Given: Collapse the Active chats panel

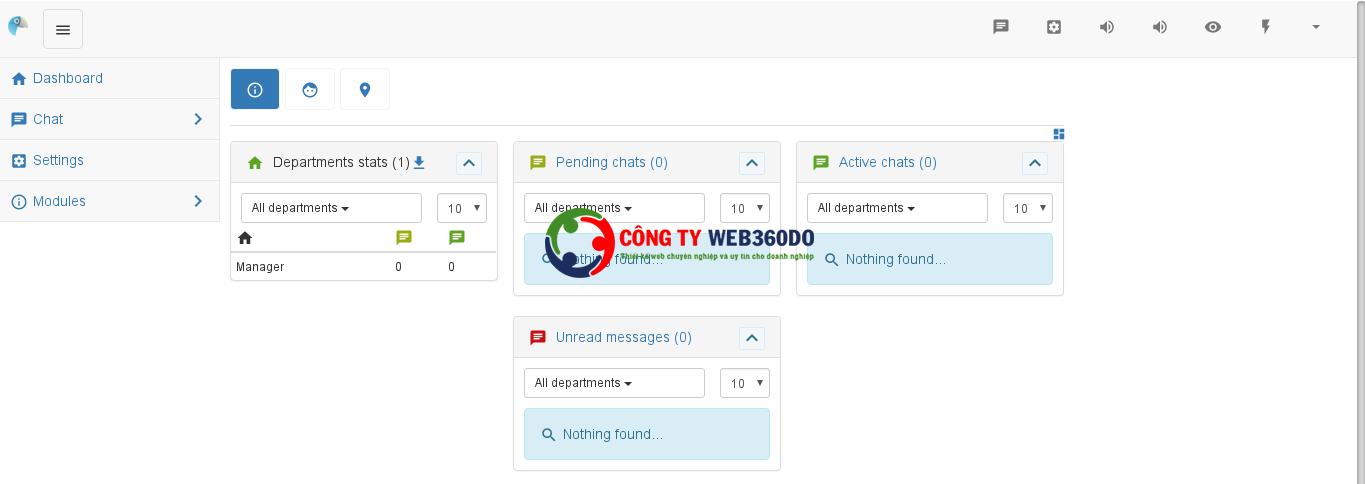Looking at the screenshot, I should tap(1035, 163).
